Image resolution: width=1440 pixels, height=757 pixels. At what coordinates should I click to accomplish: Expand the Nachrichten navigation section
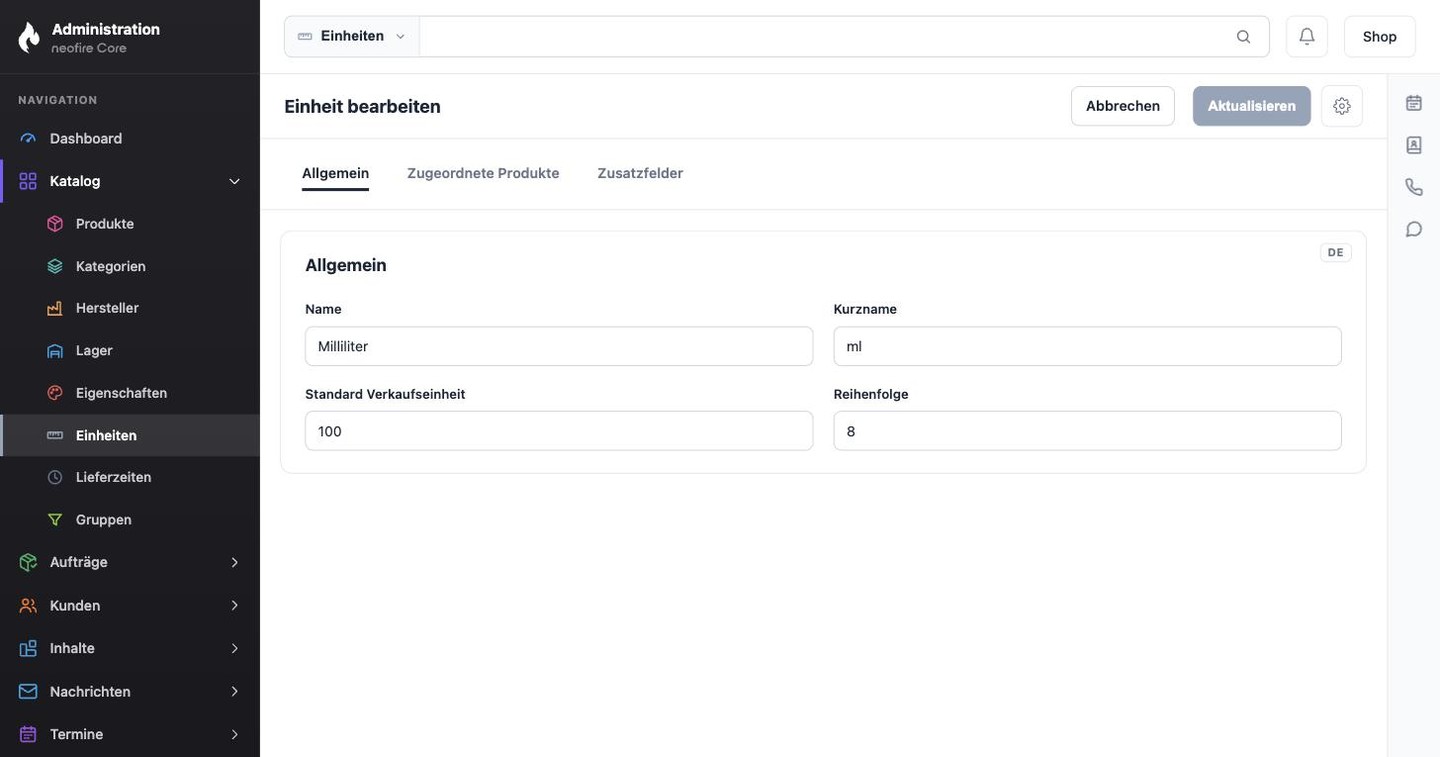(235, 691)
